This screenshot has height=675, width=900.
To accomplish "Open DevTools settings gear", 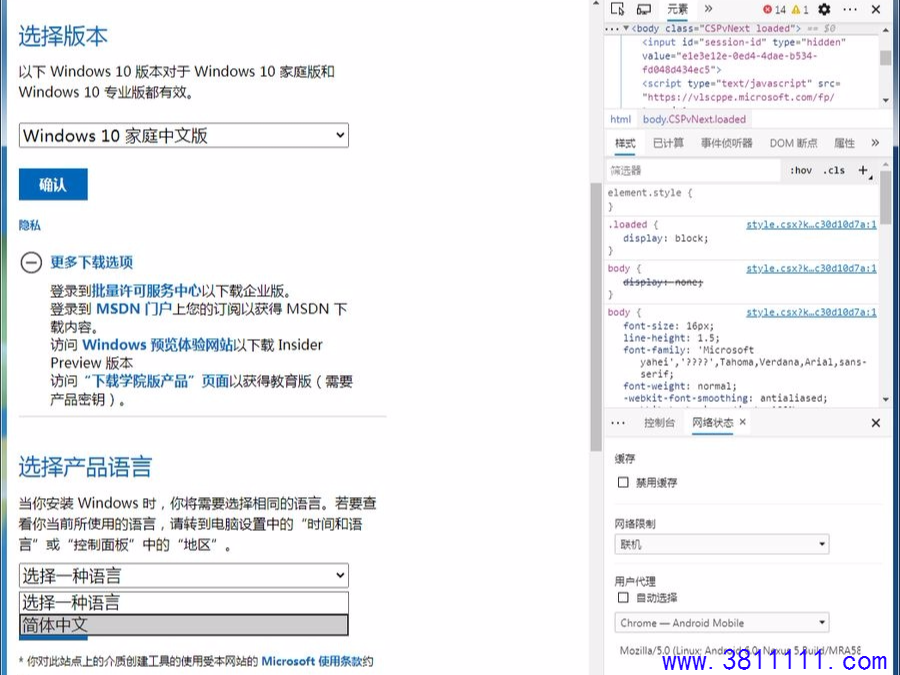I will (824, 9).
